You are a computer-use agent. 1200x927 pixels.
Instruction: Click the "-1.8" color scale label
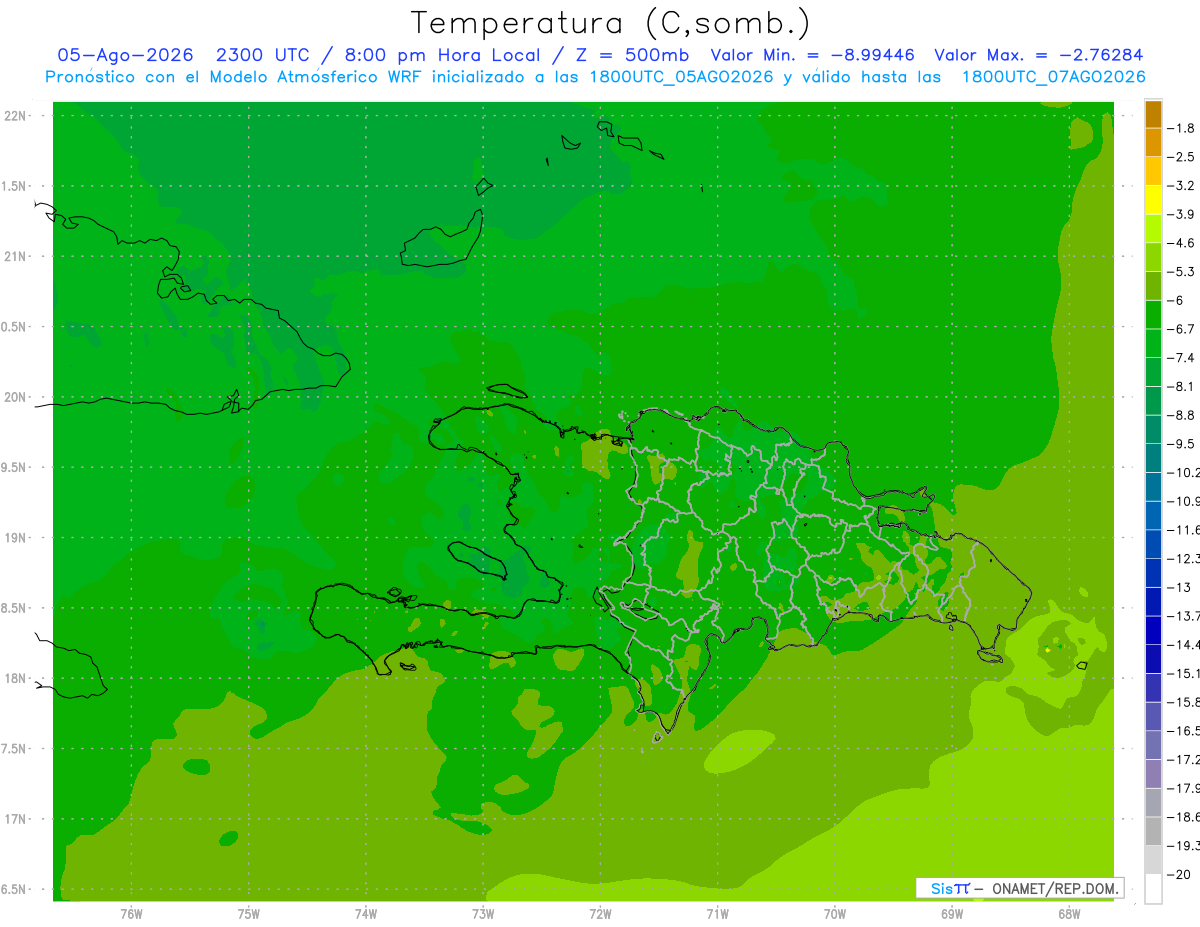pyautogui.click(x=1182, y=128)
